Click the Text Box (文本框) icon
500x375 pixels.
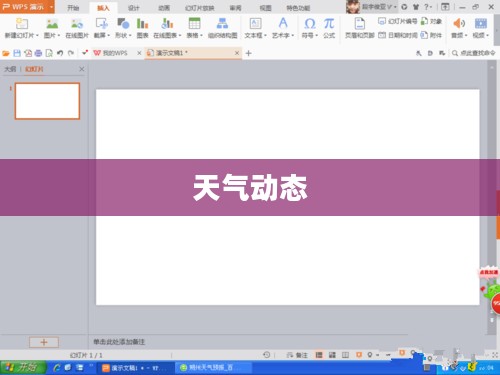(255, 23)
